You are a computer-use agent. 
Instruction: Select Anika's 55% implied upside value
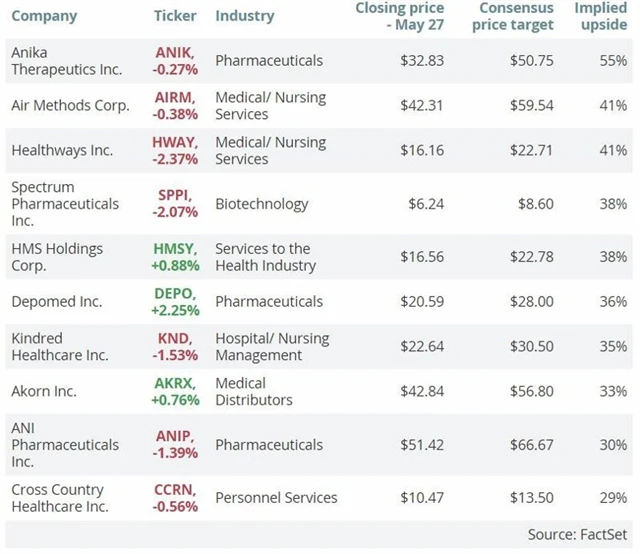613,61
